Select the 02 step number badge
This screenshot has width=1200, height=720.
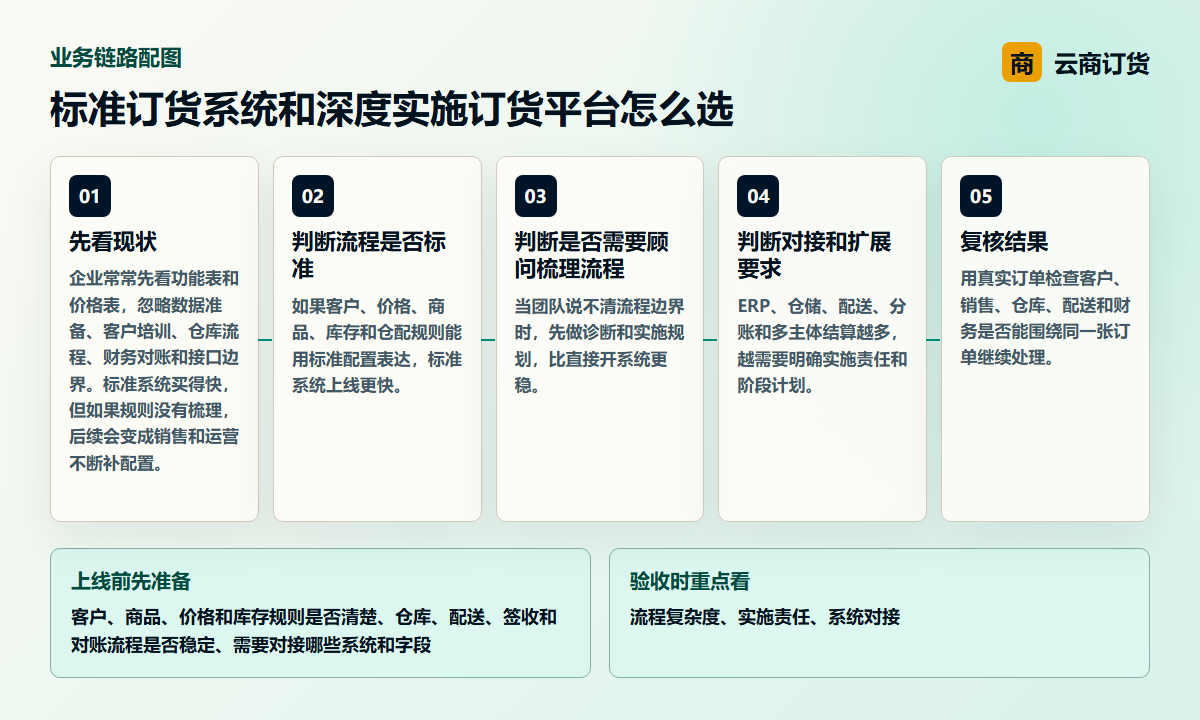(313, 196)
